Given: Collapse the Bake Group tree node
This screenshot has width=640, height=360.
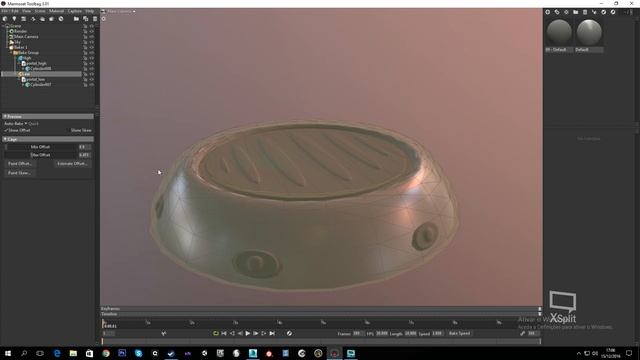Looking at the screenshot, I should tap(11, 53).
